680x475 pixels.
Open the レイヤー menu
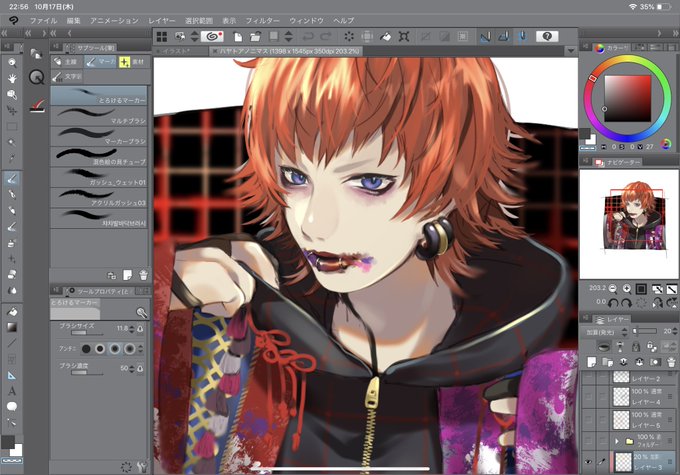point(162,20)
